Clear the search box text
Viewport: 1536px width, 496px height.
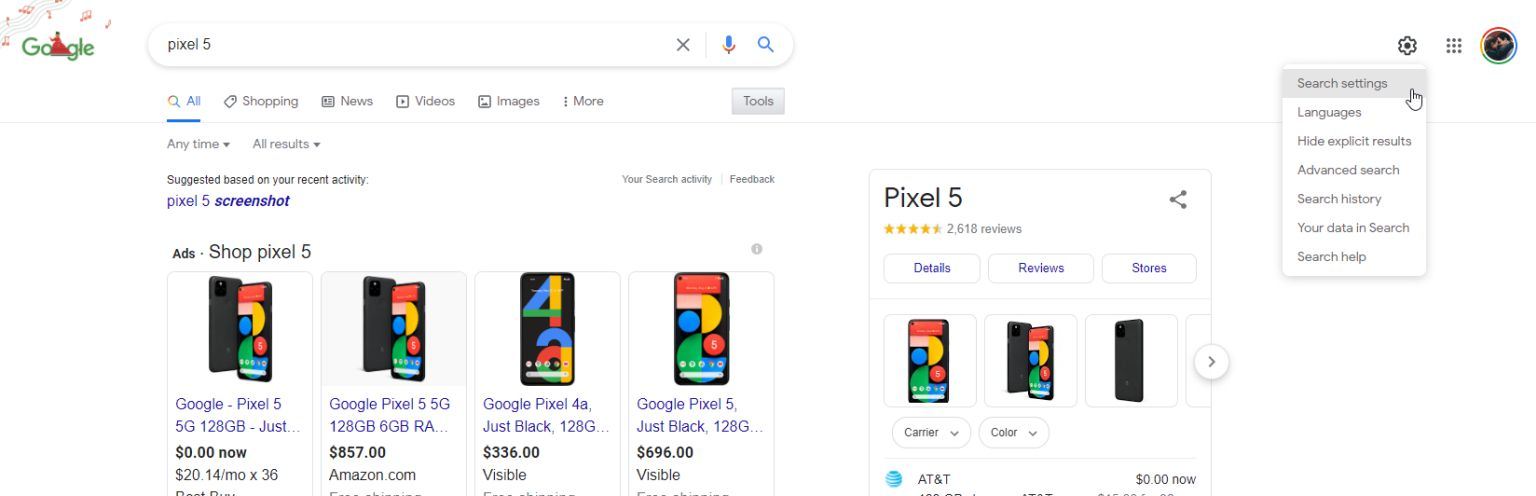click(x=683, y=45)
